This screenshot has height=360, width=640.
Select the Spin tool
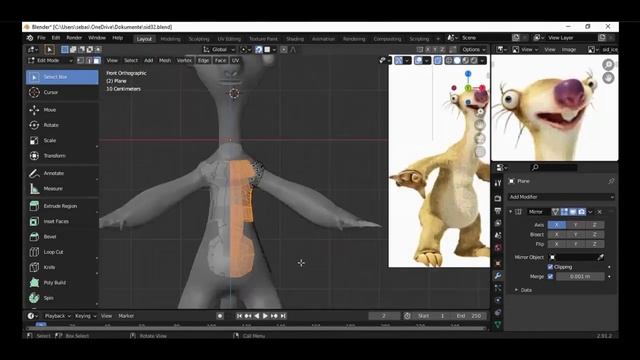coord(62,298)
